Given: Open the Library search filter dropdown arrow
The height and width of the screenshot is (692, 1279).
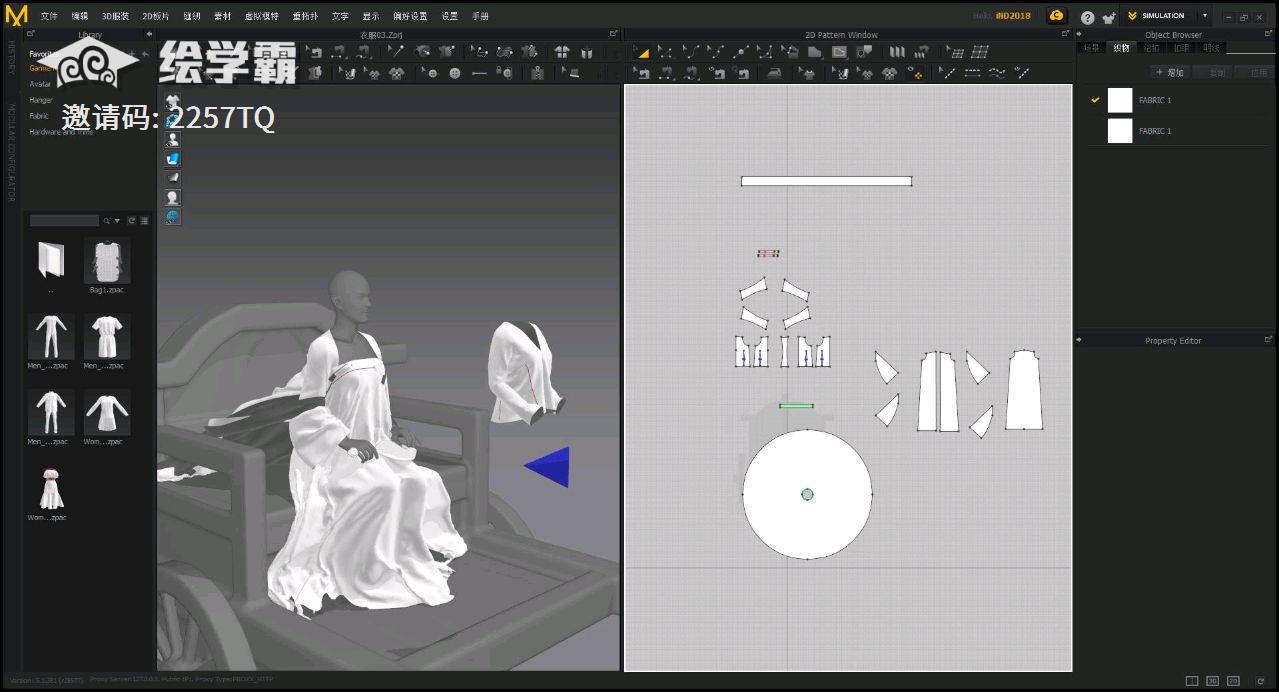Looking at the screenshot, I should point(117,221).
